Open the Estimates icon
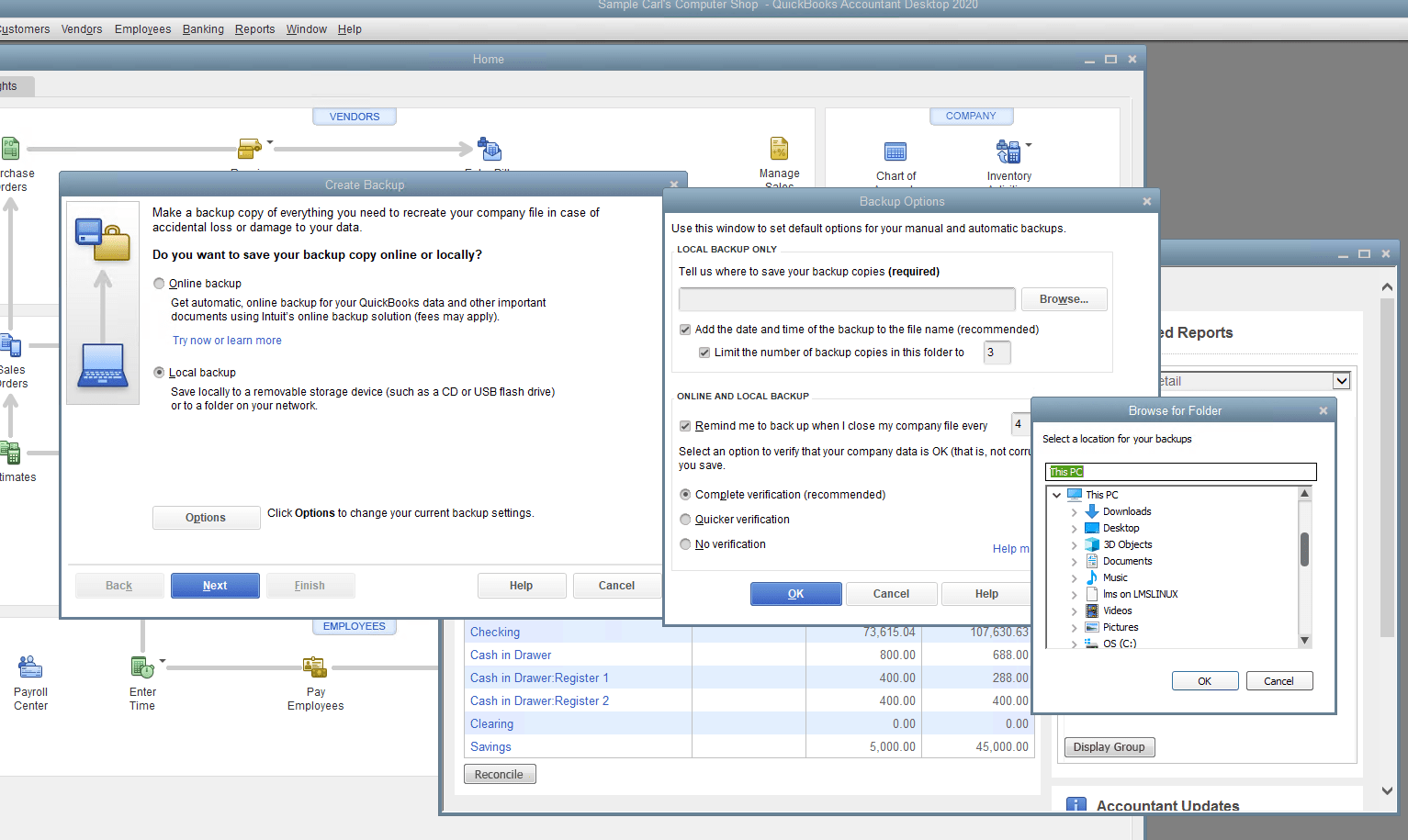Viewport: 1408px width, 840px height. [10, 453]
